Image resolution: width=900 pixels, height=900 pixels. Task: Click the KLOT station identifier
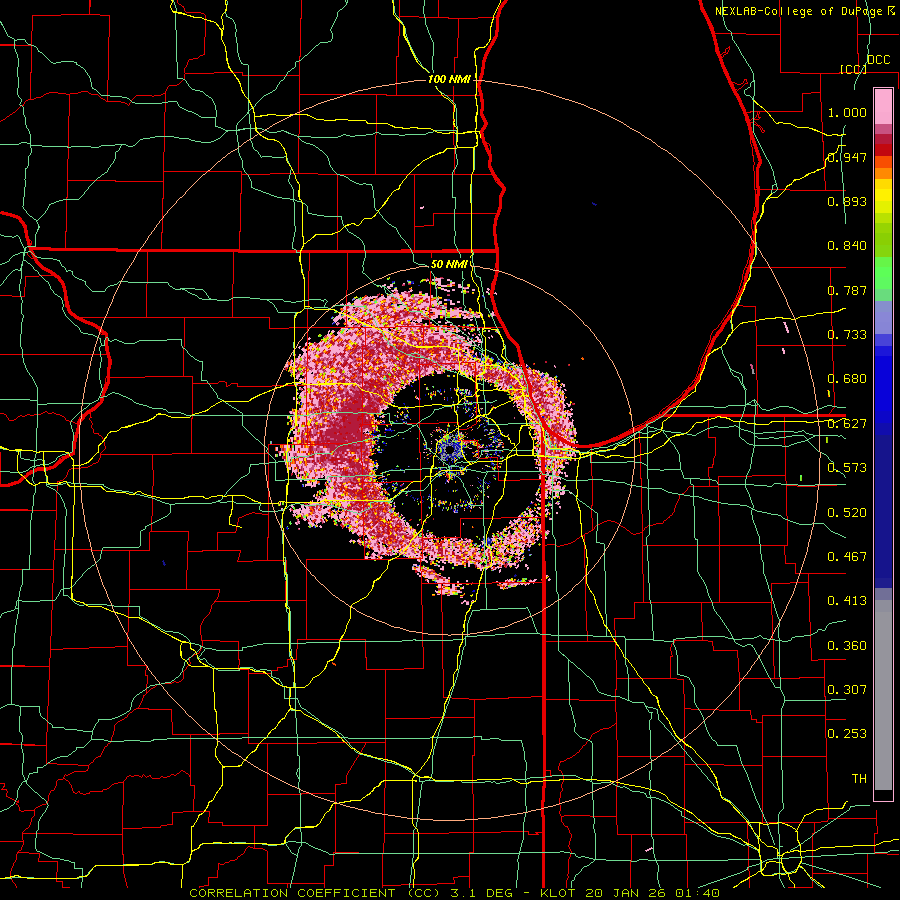coord(557,893)
